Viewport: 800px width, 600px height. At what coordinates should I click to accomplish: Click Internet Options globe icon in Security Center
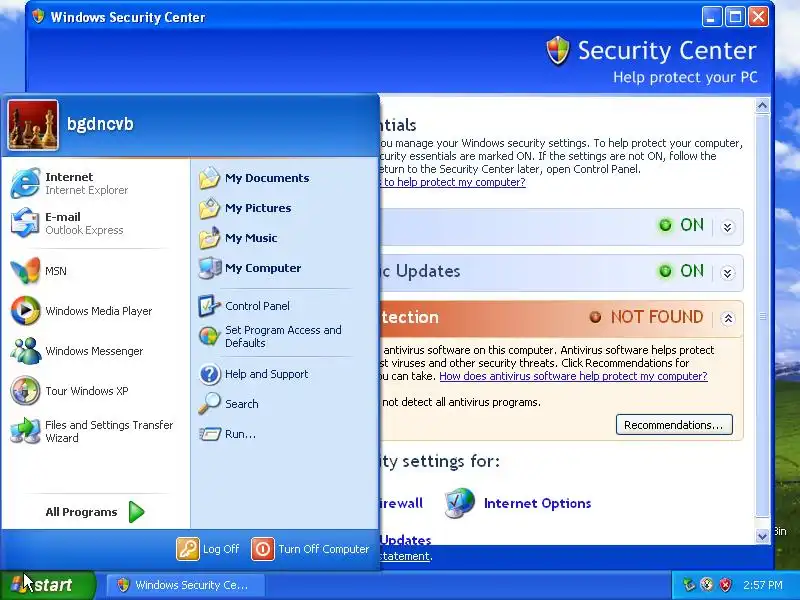(x=459, y=503)
